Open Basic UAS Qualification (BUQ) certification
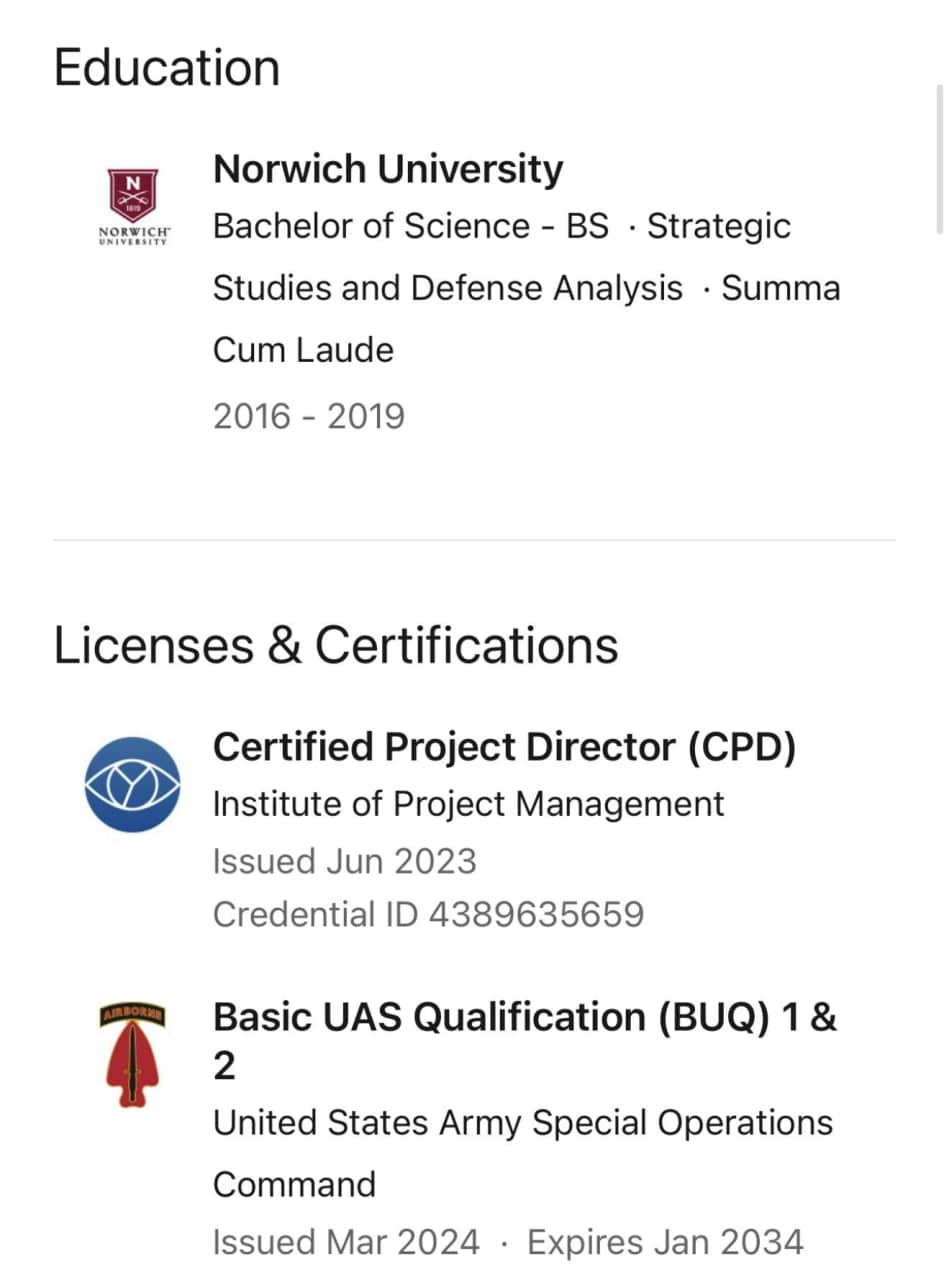 point(524,1018)
